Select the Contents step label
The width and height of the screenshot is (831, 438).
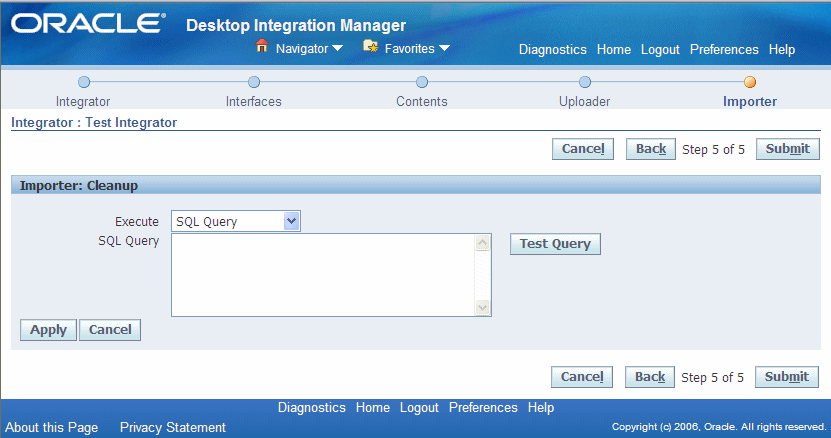pyautogui.click(x=422, y=101)
